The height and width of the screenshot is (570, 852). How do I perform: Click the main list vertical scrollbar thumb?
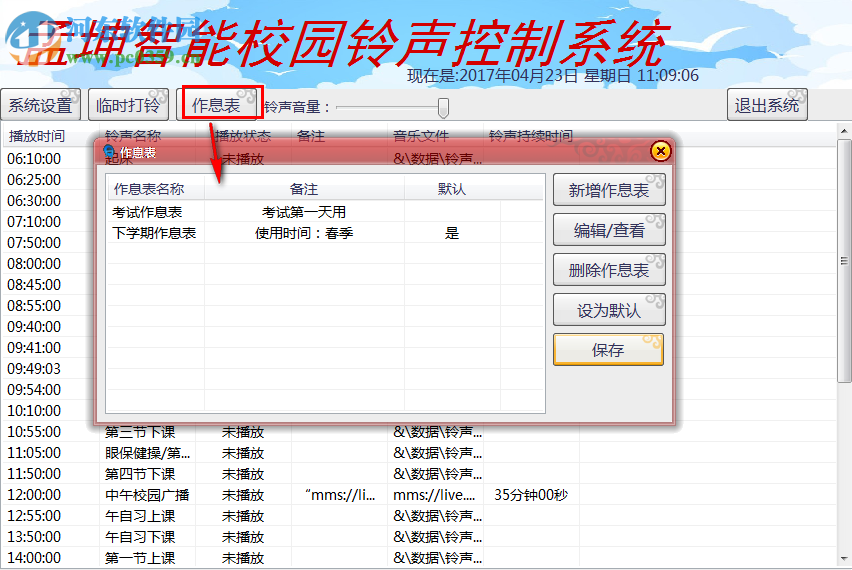(844, 261)
